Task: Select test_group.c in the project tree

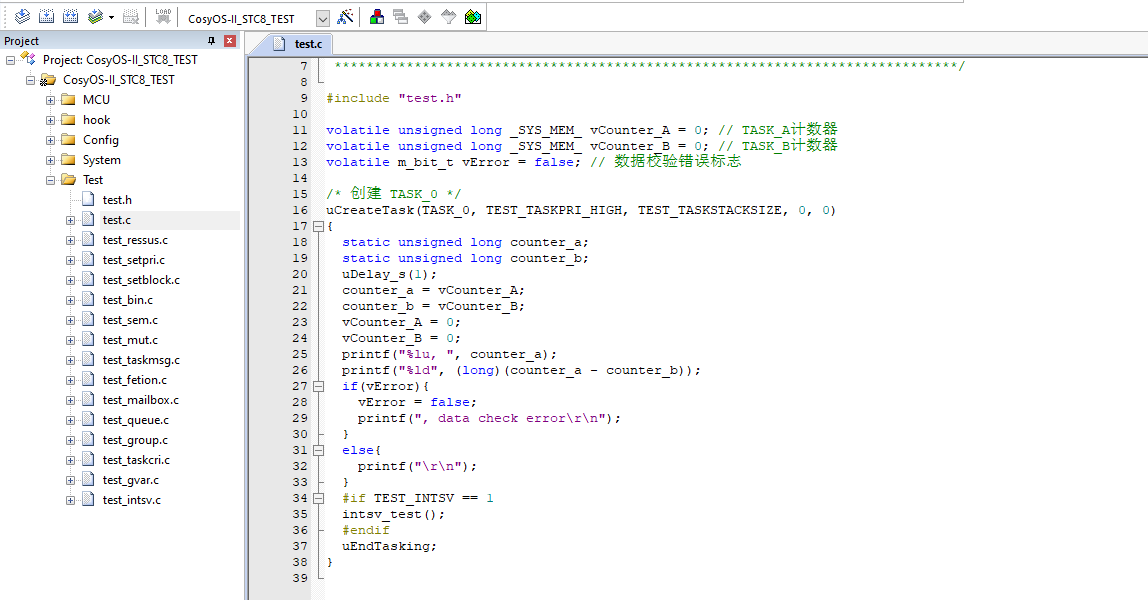Action: 135,440
